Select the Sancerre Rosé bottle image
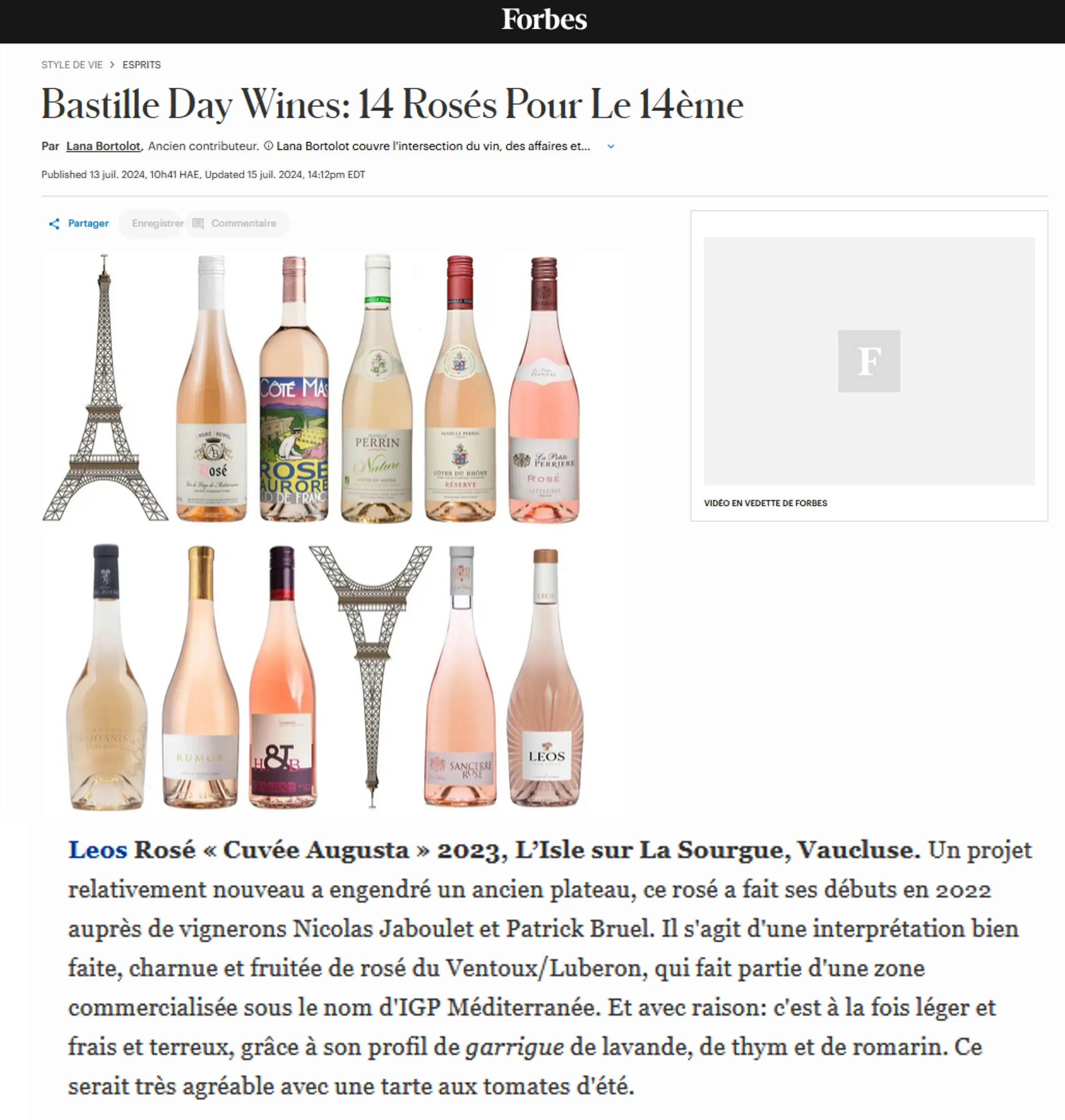The height and width of the screenshot is (1120, 1065). (461, 676)
